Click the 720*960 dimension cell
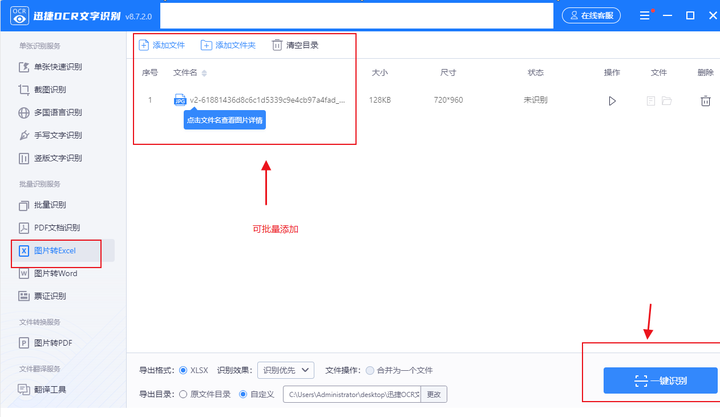This screenshot has height=417, width=720. click(448, 100)
